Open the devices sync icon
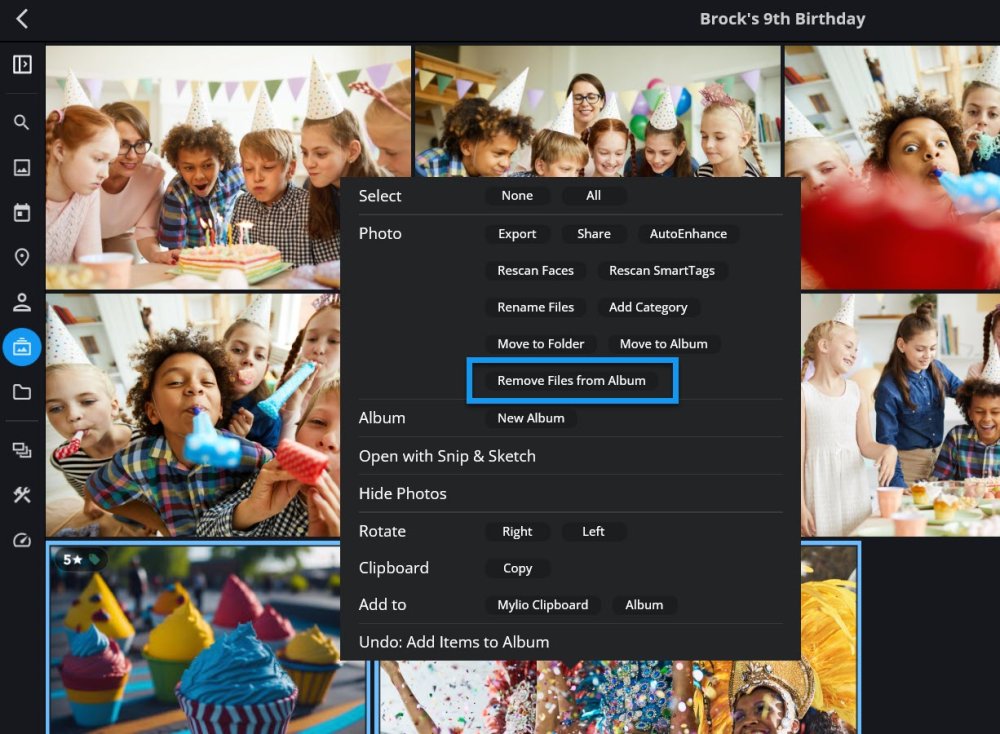This screenshot has width=1000, height=734. 22,450
